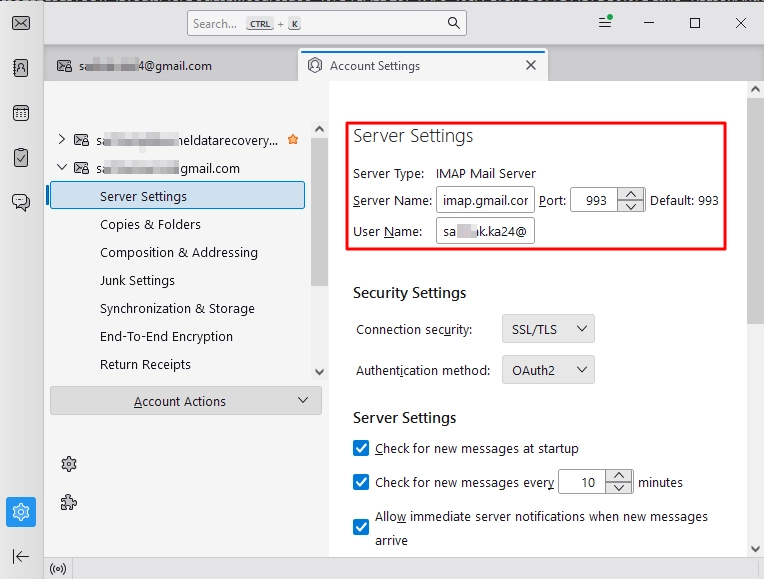Open the Address Book space
The height and width of the screenshot is (579, 764).
(20, 68)
